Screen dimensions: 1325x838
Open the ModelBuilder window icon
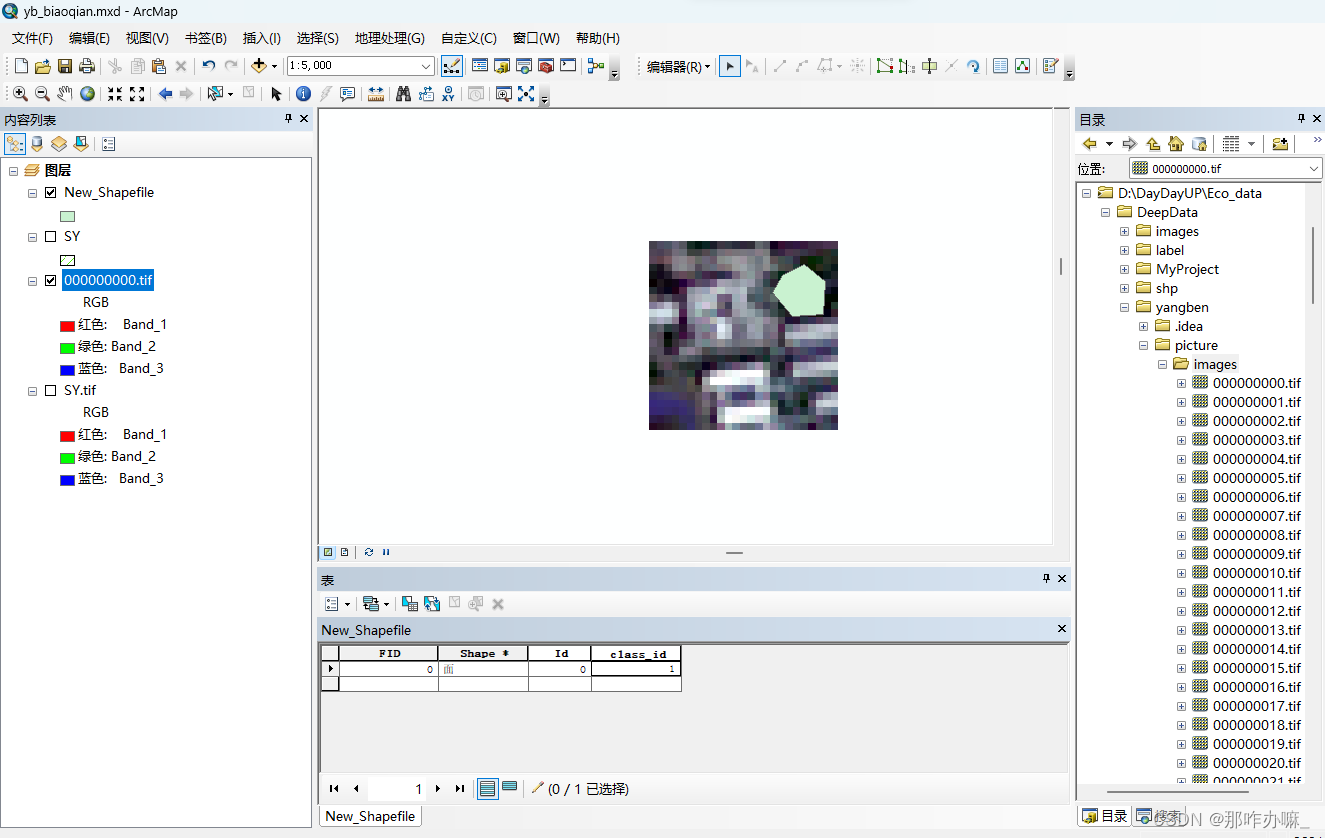596,66
